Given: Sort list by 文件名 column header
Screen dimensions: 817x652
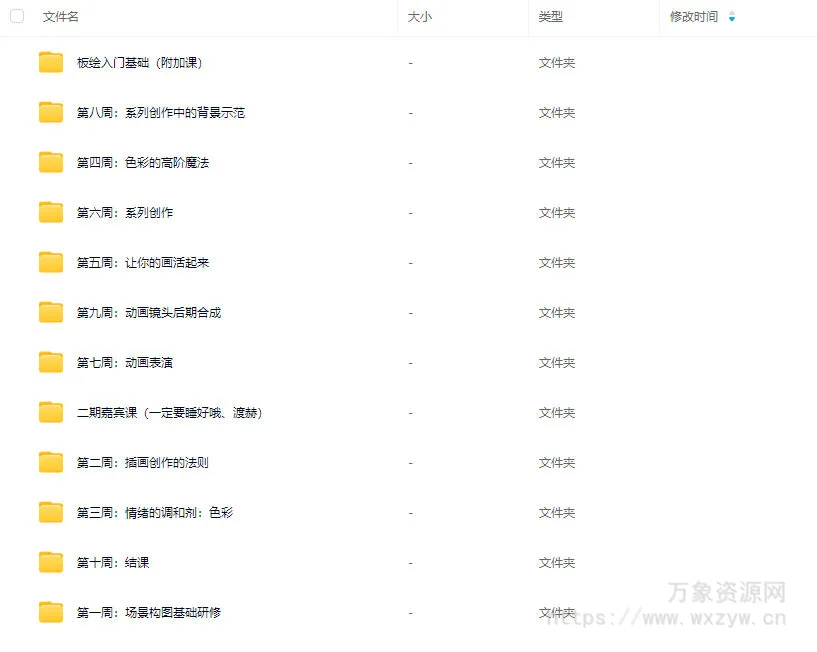Looking at the screenshot, I should (x=61, y=17).
